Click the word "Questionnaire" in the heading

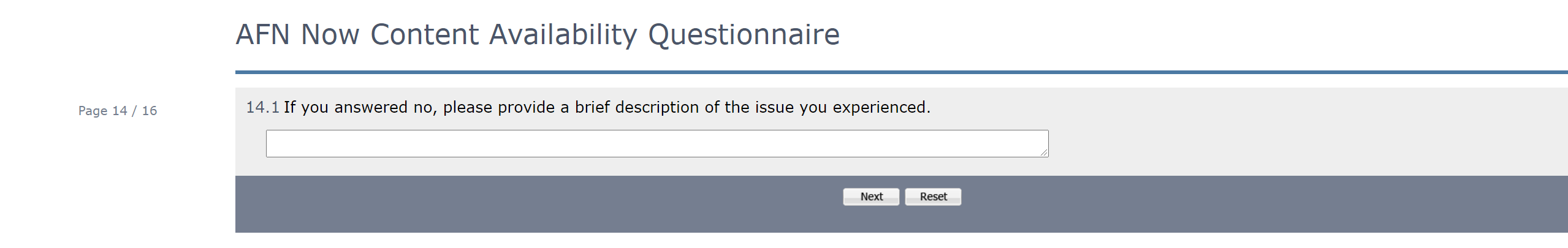(744, 34)
